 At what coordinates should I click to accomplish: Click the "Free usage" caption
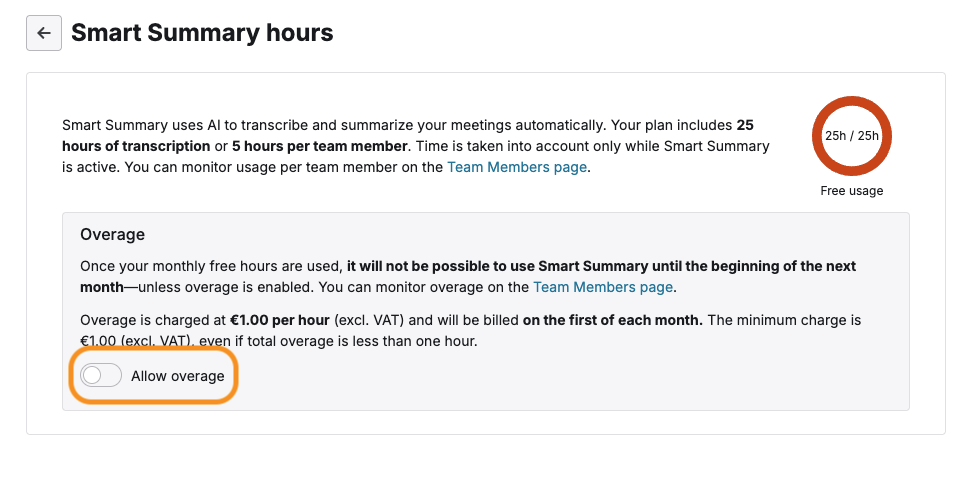851,191
